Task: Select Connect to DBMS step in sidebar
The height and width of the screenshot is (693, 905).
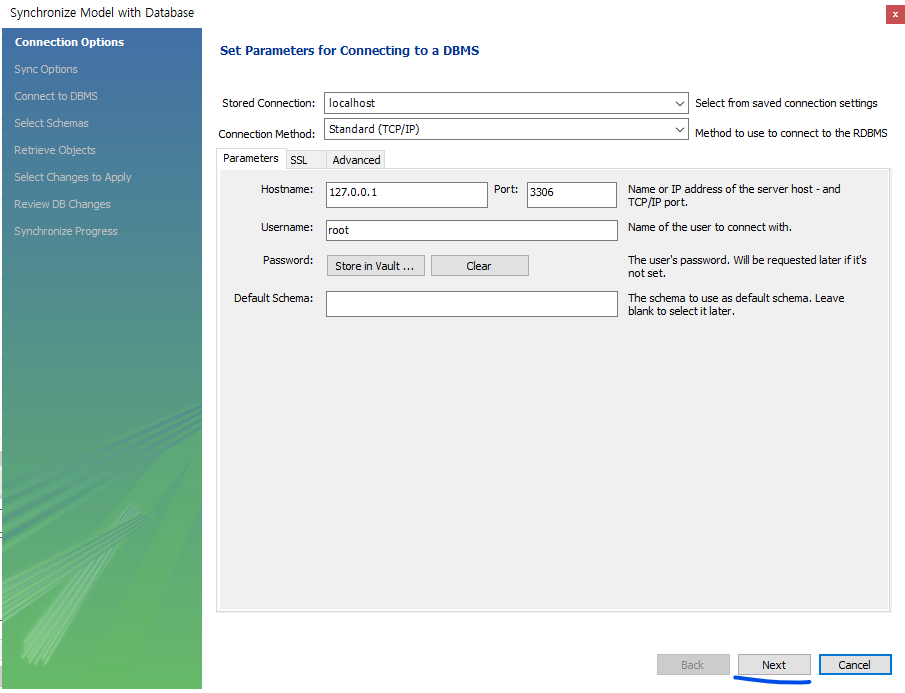Action: point(55,96)
